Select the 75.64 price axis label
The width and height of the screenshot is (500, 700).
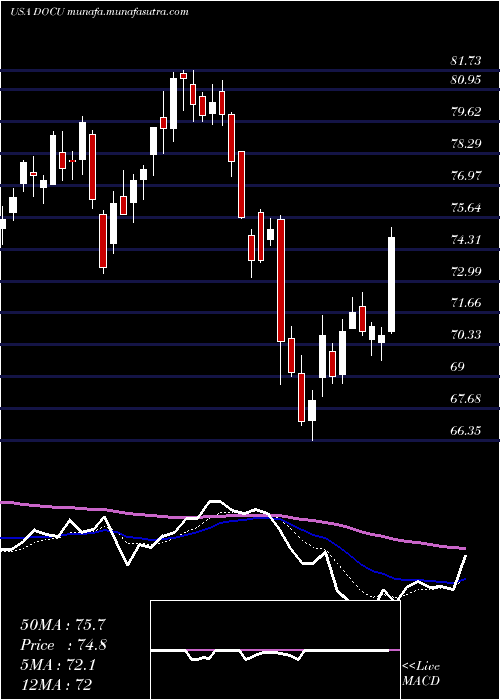click(x=466, y=208)
